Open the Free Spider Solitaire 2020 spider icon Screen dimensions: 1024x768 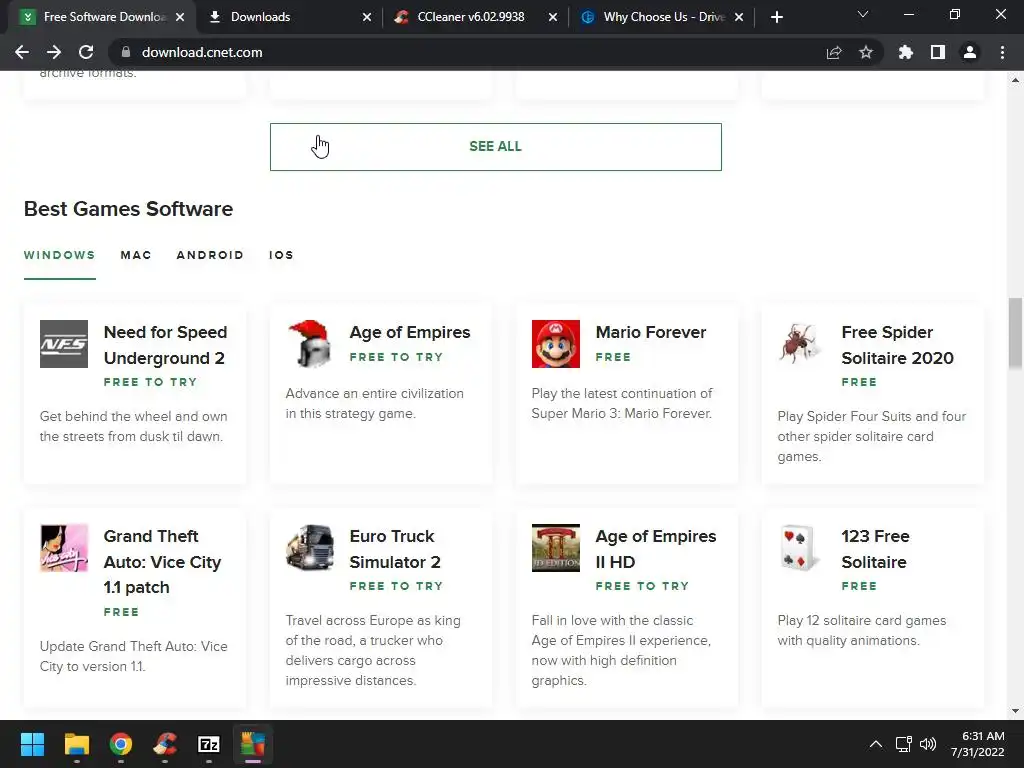[801, 344]
